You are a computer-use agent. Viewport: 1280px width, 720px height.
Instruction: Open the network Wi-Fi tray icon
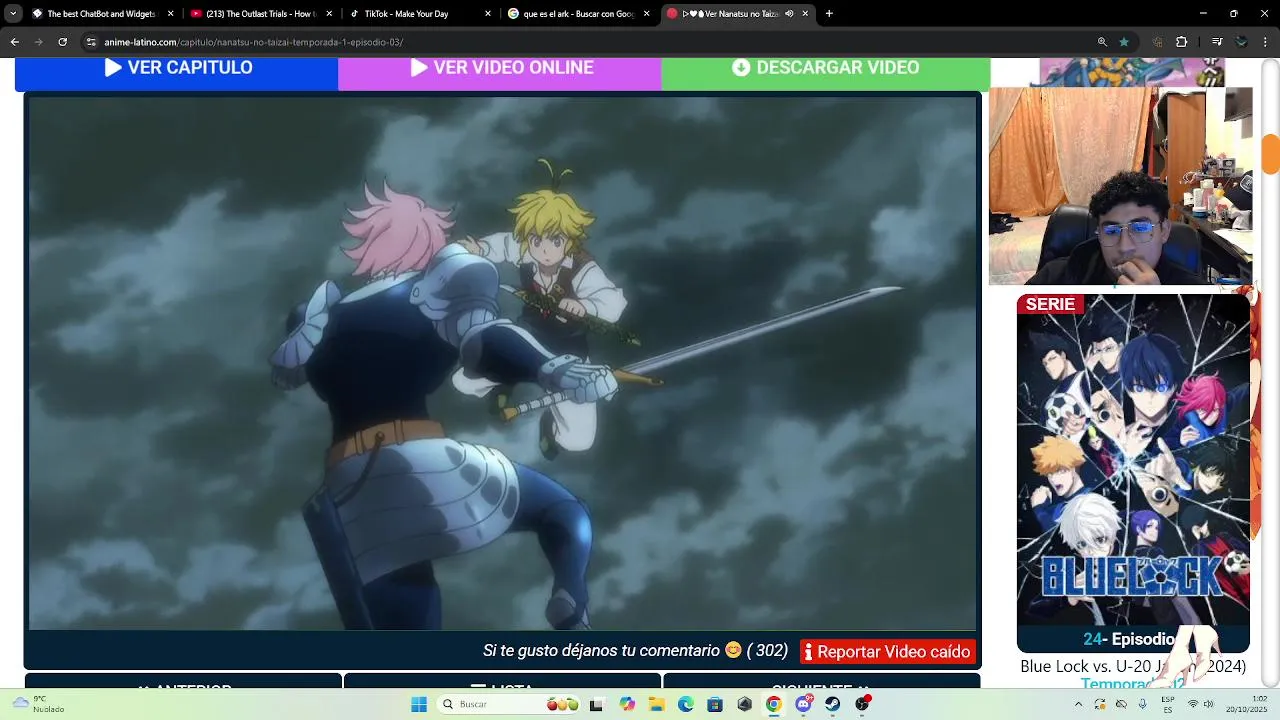click(1192, 704)
